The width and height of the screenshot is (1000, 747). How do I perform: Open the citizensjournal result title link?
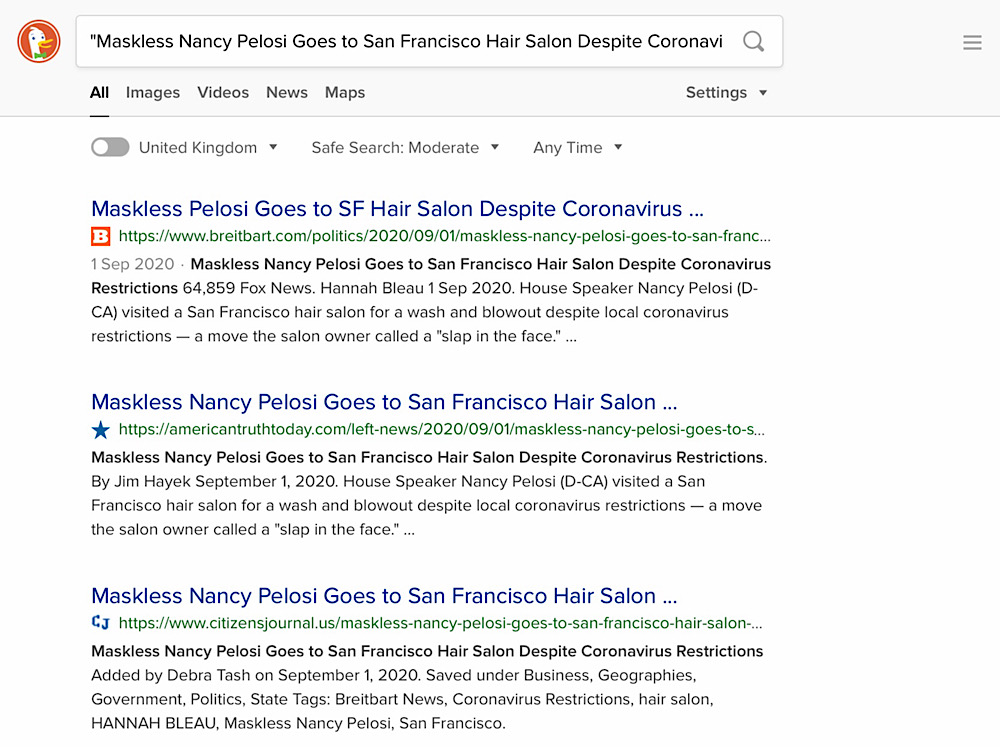[x=384, y=596]
